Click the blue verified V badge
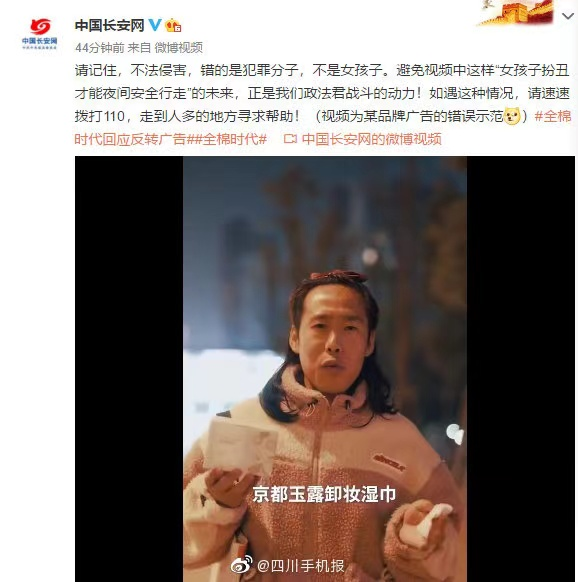 [x=155, y=25]
